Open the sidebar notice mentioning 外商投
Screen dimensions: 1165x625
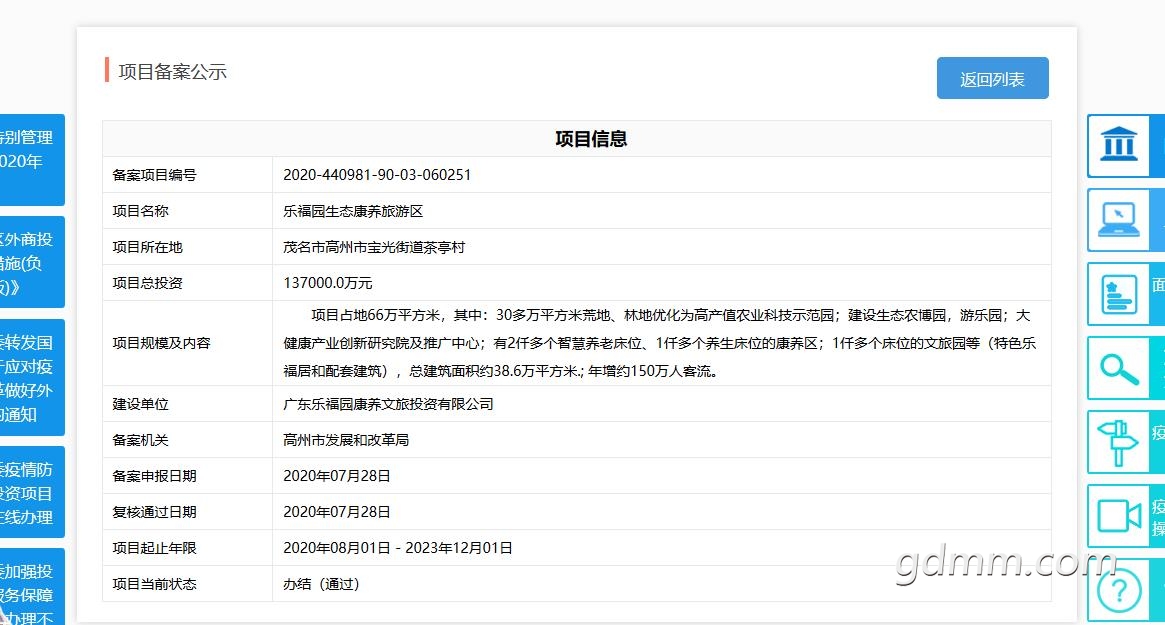pos(32,262)
